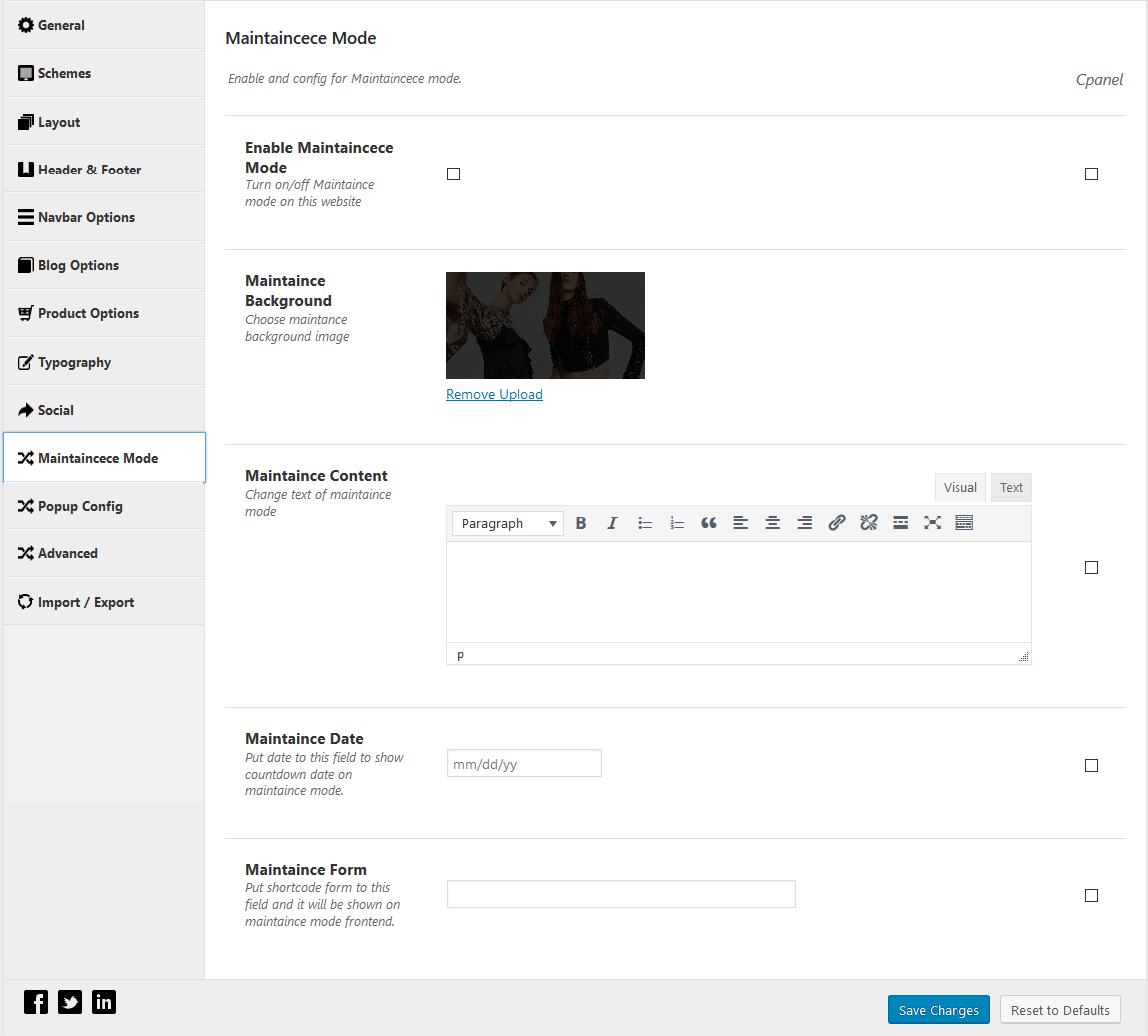Insert a bulleted list

(645, 522)
